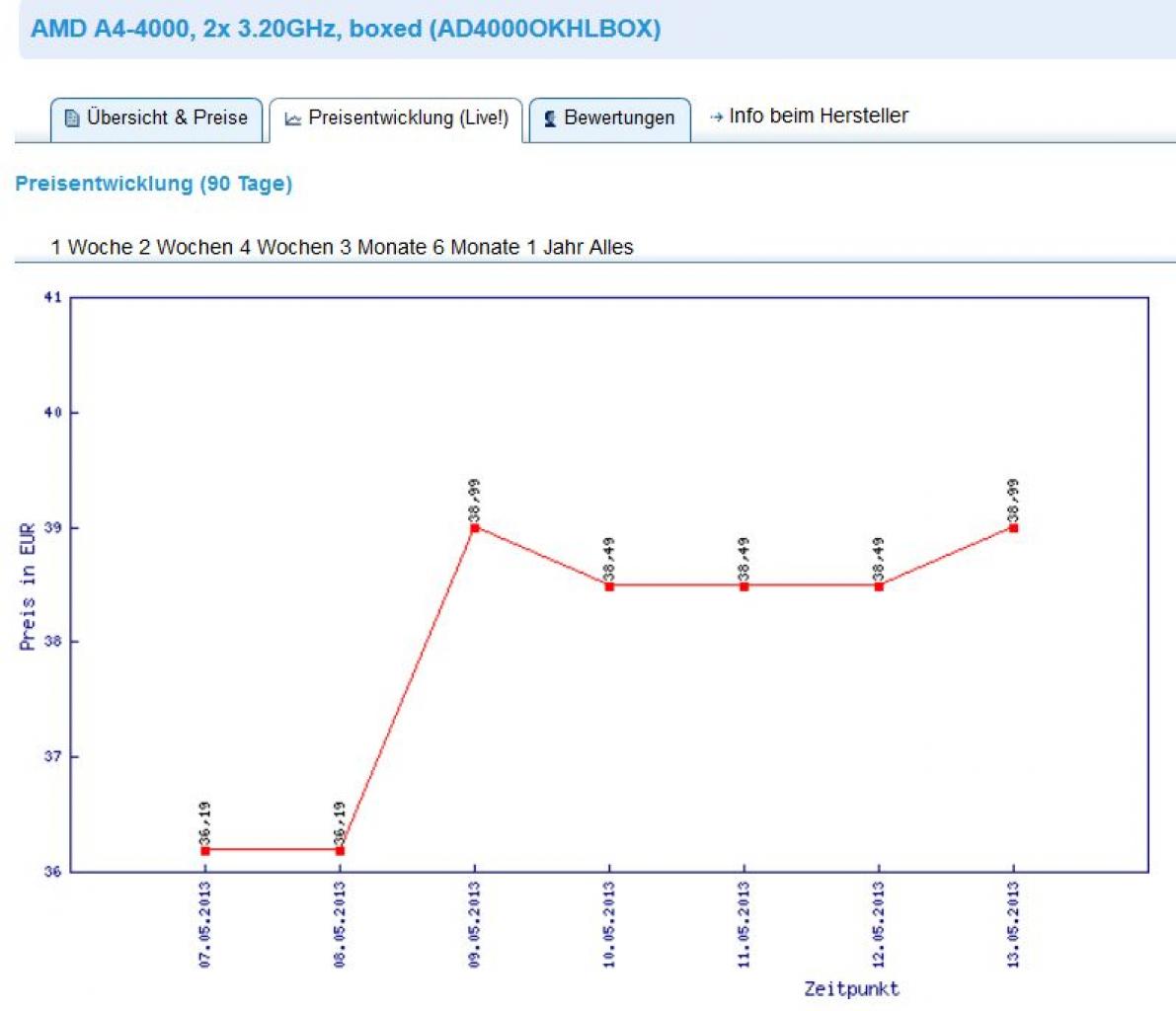Set the chart range to 3 Monate
The height and width of the screenshot is (1011, 1176).
[x=383, y=248]
